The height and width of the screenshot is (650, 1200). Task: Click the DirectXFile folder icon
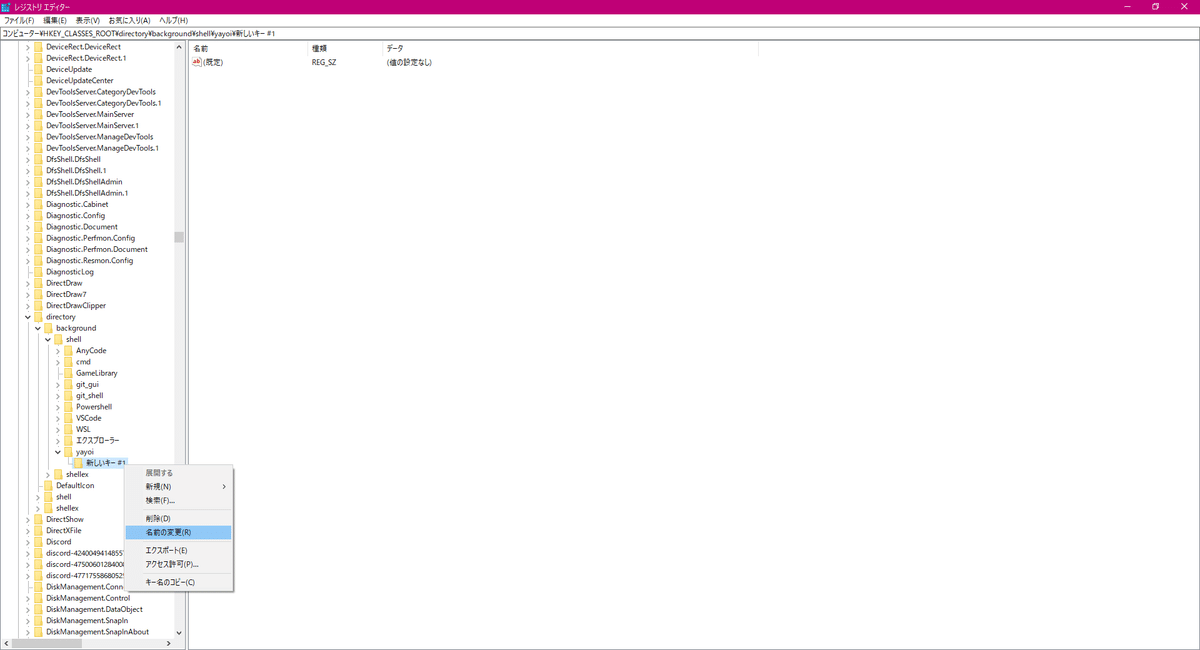[x=38, y=531]
